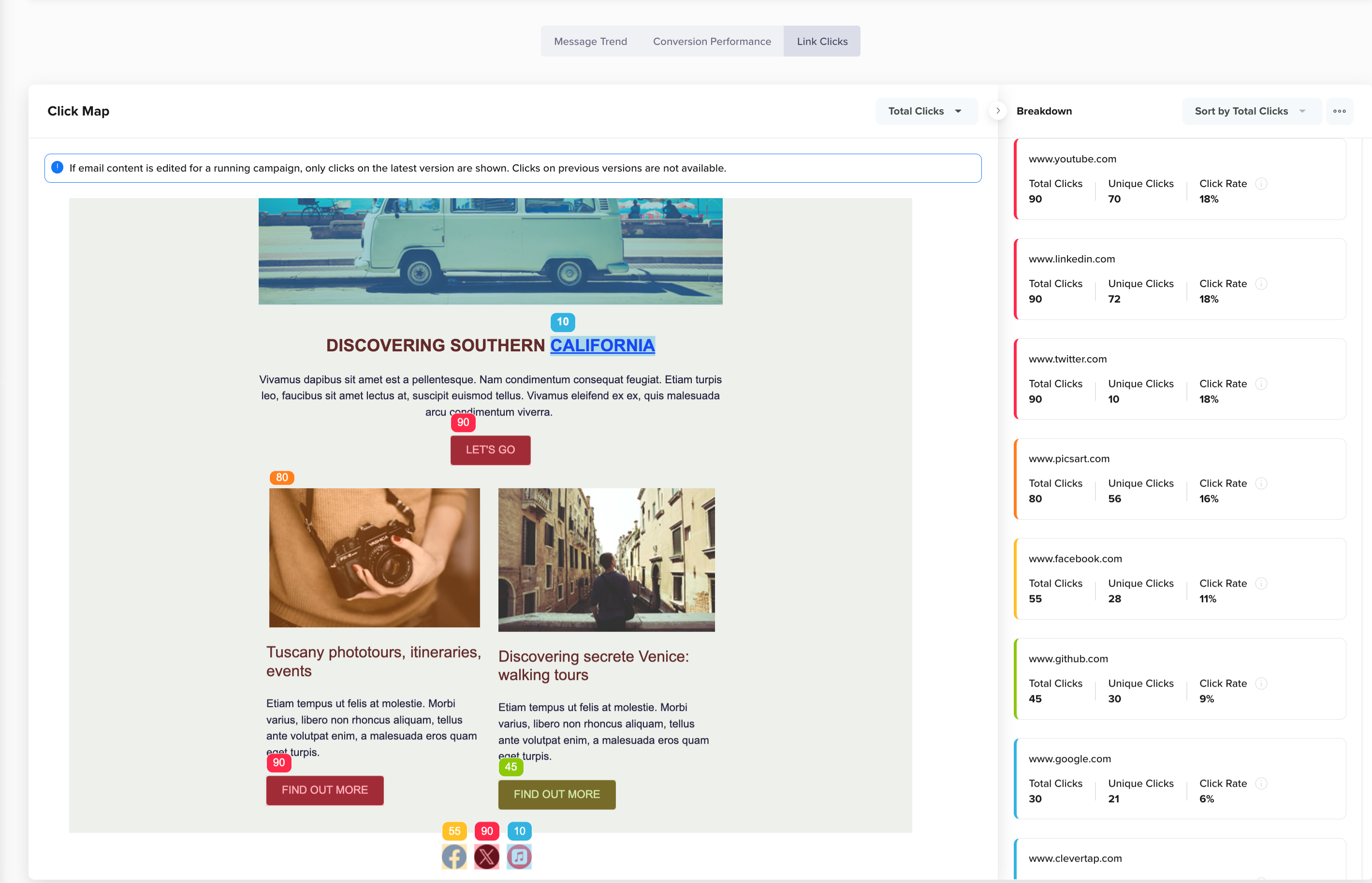The width and height of the screenshot is (1372, 883).
Task: Click the blue info icon in banner
Action: (x=58, y=167)
